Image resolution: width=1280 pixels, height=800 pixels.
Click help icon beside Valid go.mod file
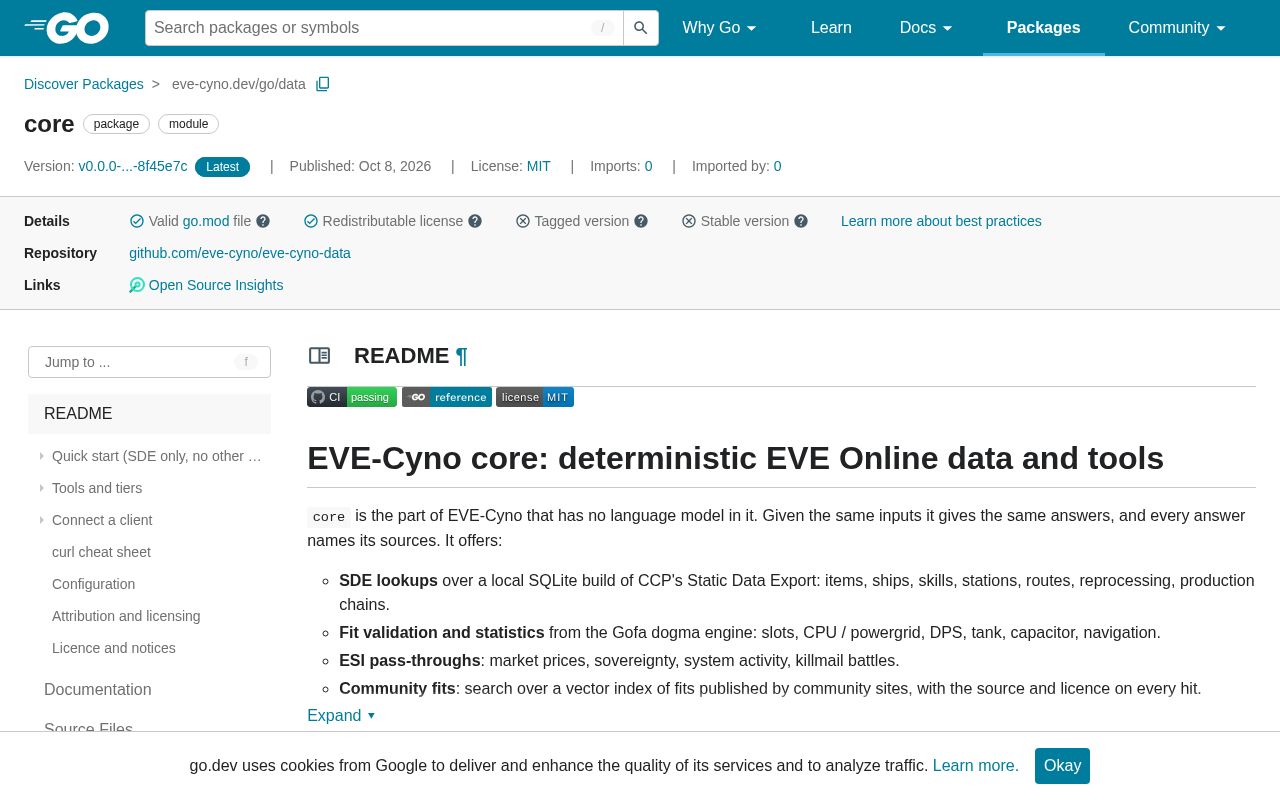[x=263, y=221]
